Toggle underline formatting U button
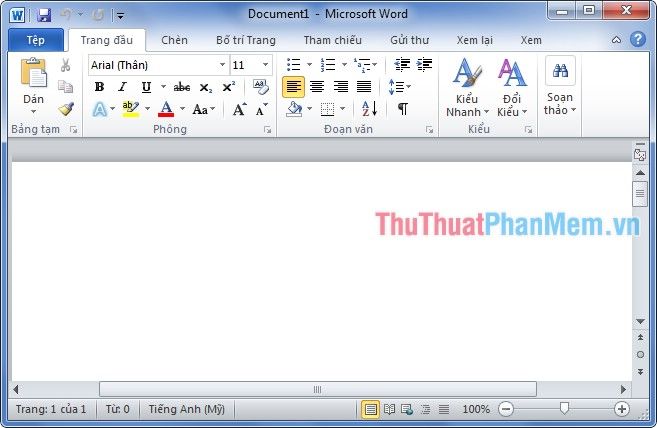The height and width of the screenshot is (428, 657). pyautogui.click(x=146, y=87)
